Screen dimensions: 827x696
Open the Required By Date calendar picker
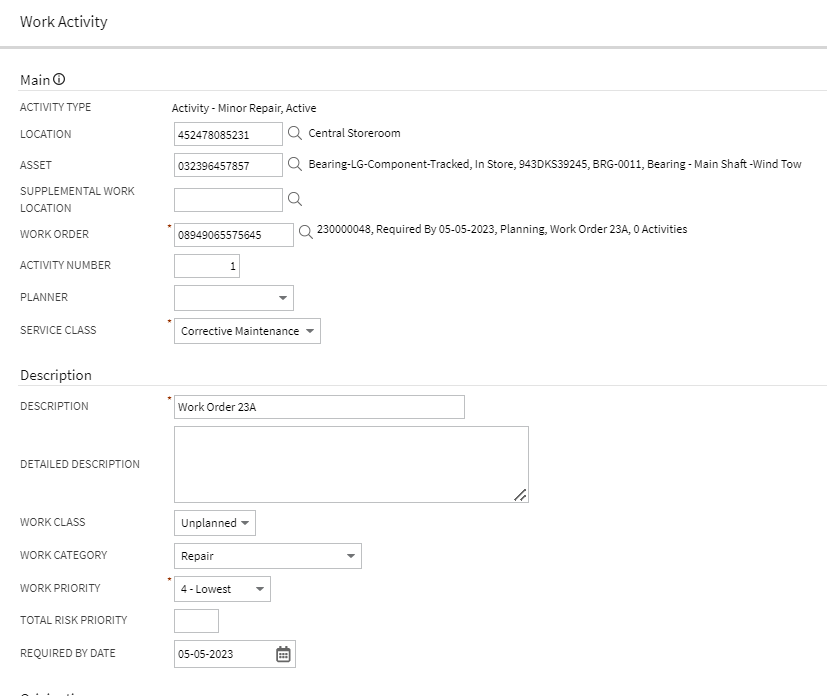pos(283,654)
